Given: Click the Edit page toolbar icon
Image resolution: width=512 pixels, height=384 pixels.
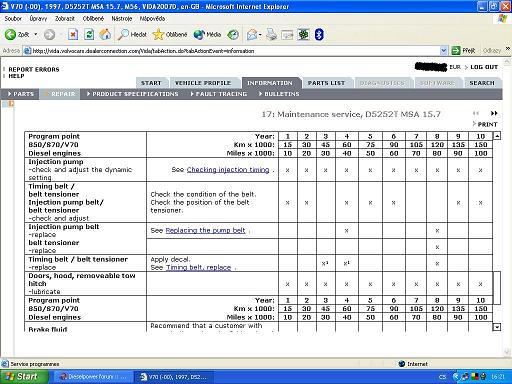Looking at the screenshot, I should point(287,34).
